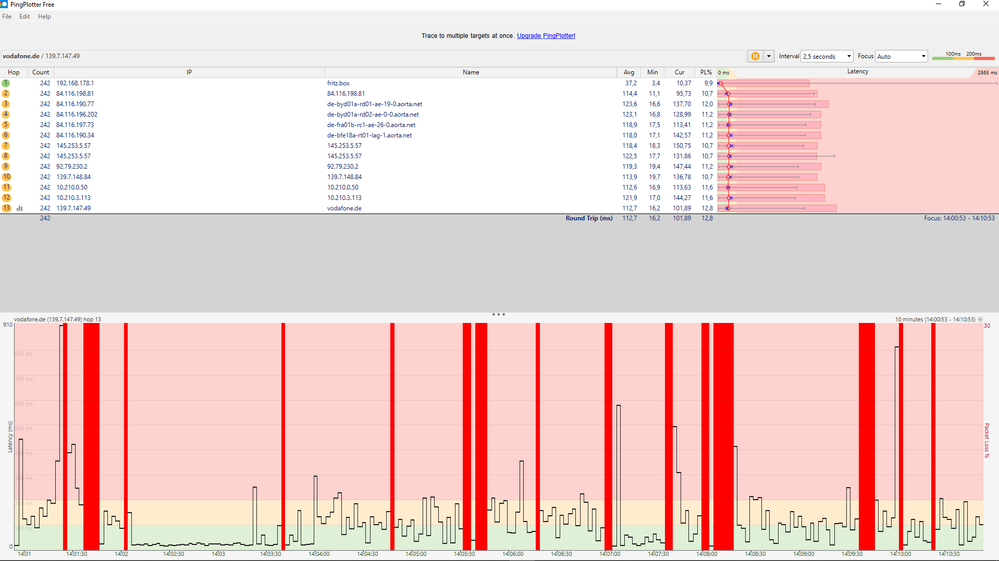Expand the Focus Auto dropdown

pyautogui.click(x=900, y=56)
